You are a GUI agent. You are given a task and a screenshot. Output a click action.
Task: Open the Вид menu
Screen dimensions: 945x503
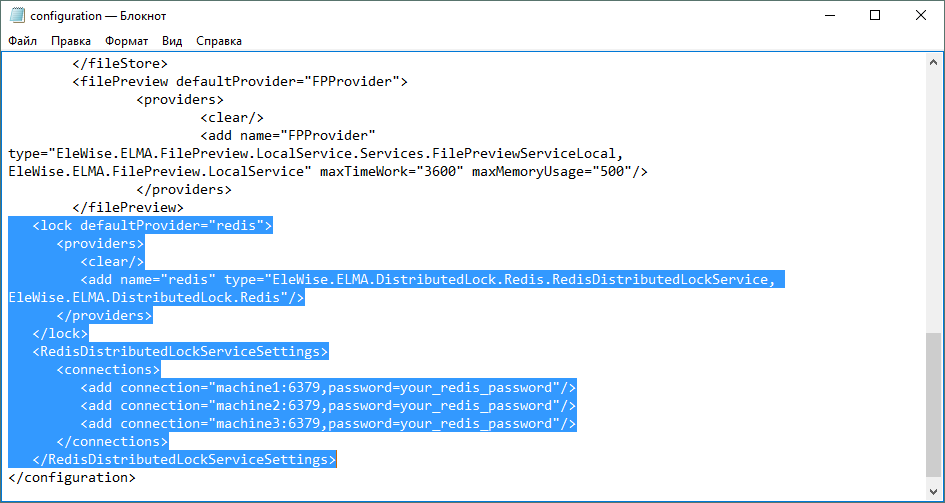[172, 41]
